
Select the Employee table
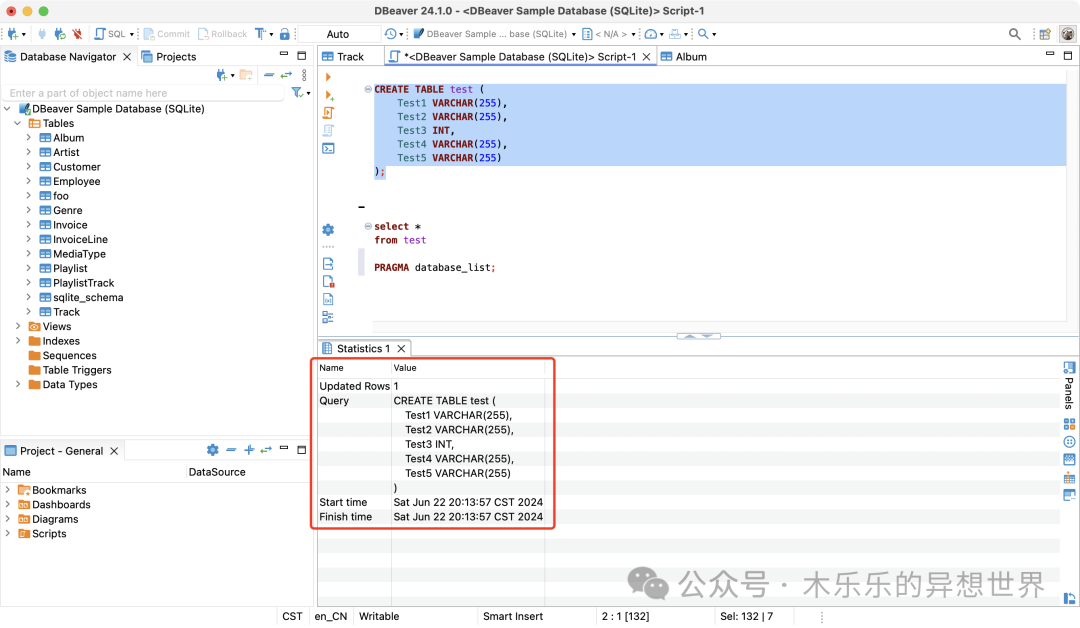pyautogui.click(x=76, y=181)
